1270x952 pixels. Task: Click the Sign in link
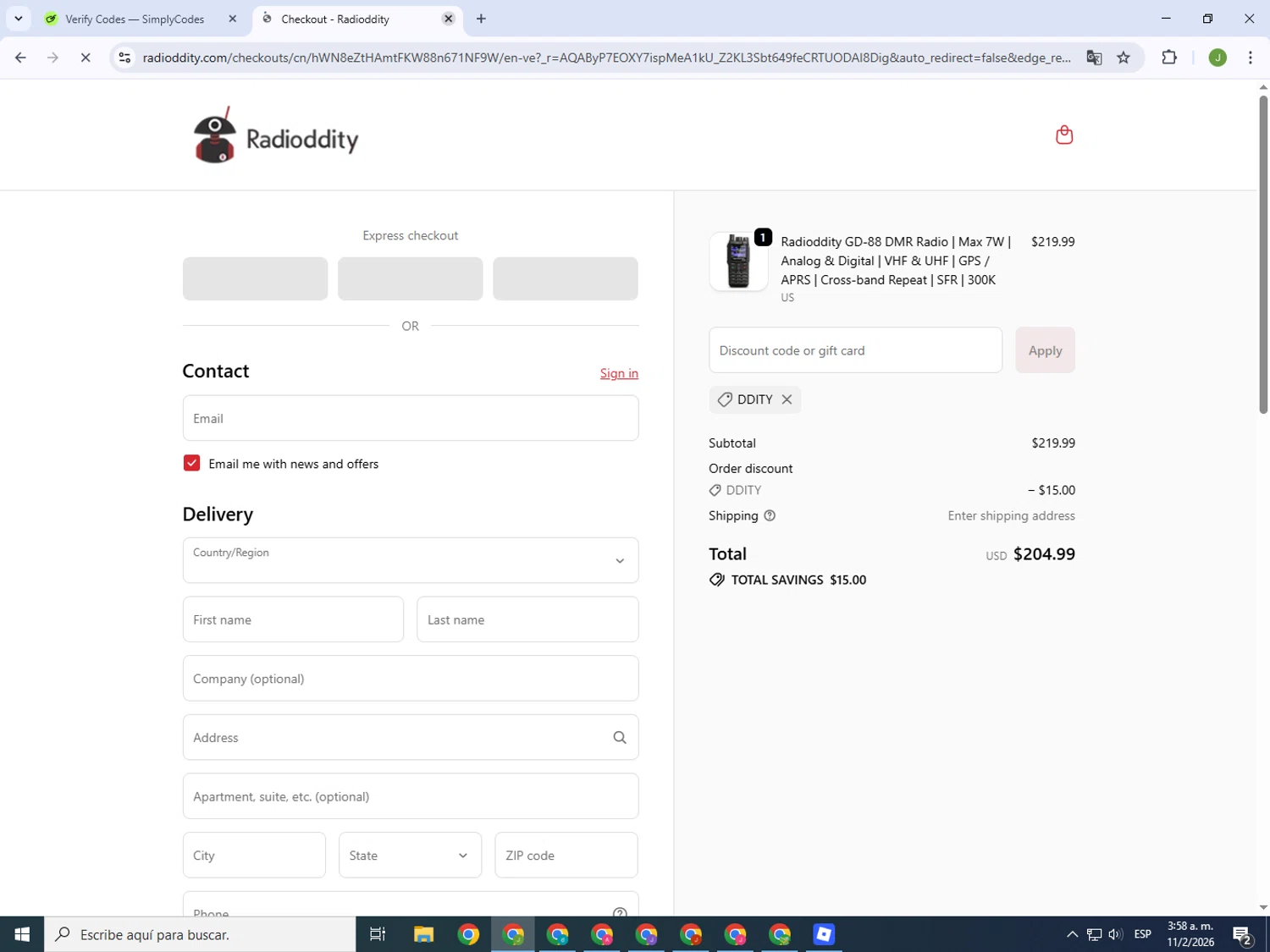619,373
